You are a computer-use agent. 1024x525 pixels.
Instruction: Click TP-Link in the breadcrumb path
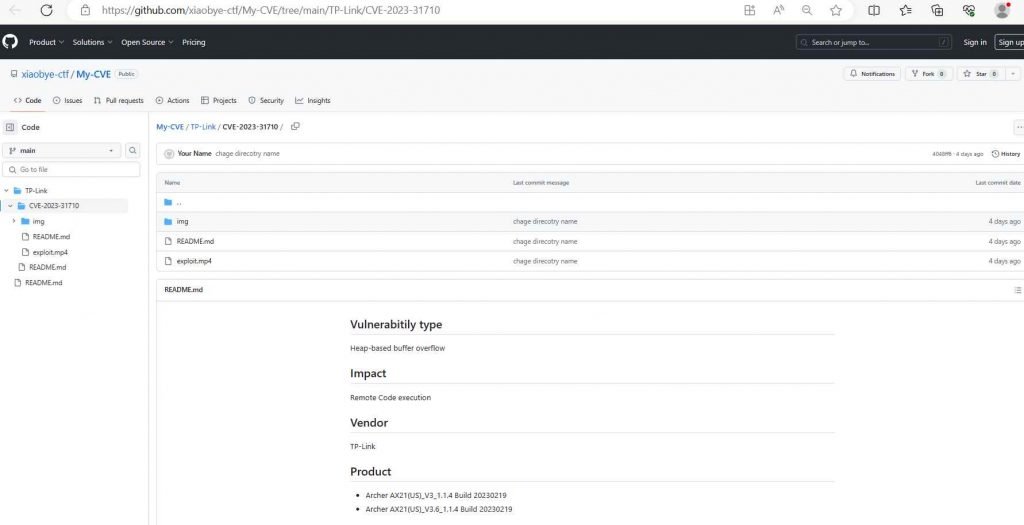(203, 127)
